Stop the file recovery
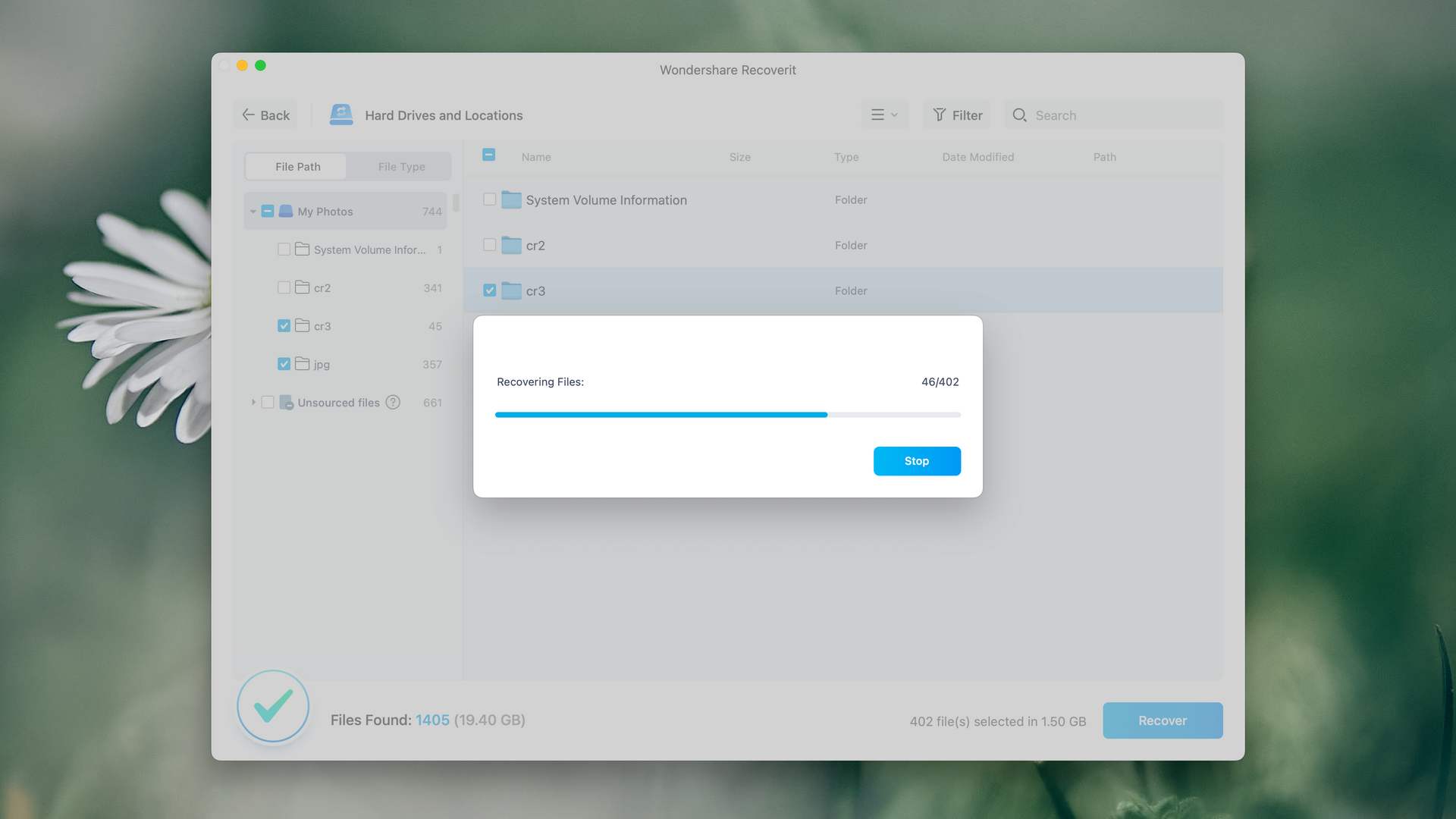This screenshot has height=819, width=1456. (x=917, y=461)
